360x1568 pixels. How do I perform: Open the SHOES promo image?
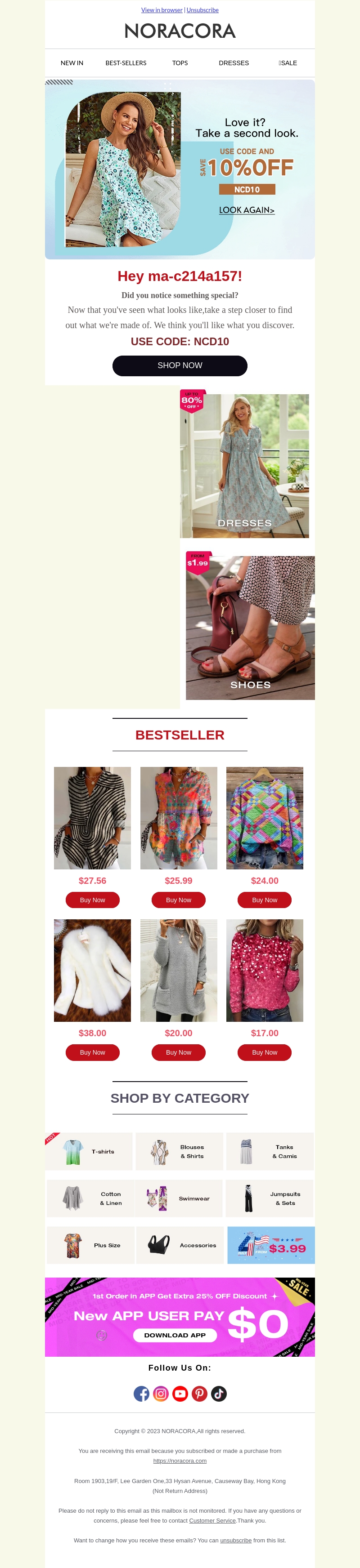(250, 627)
